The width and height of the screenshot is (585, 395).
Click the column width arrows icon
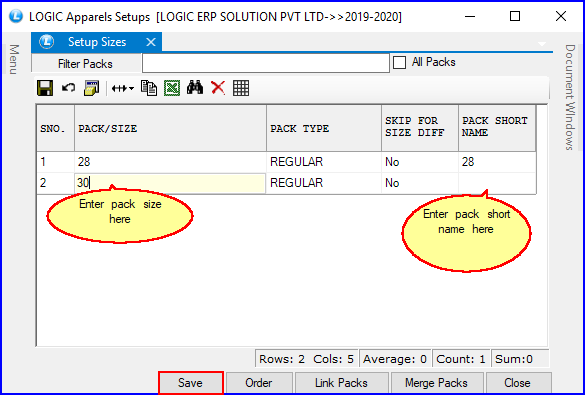coord(119,88)
